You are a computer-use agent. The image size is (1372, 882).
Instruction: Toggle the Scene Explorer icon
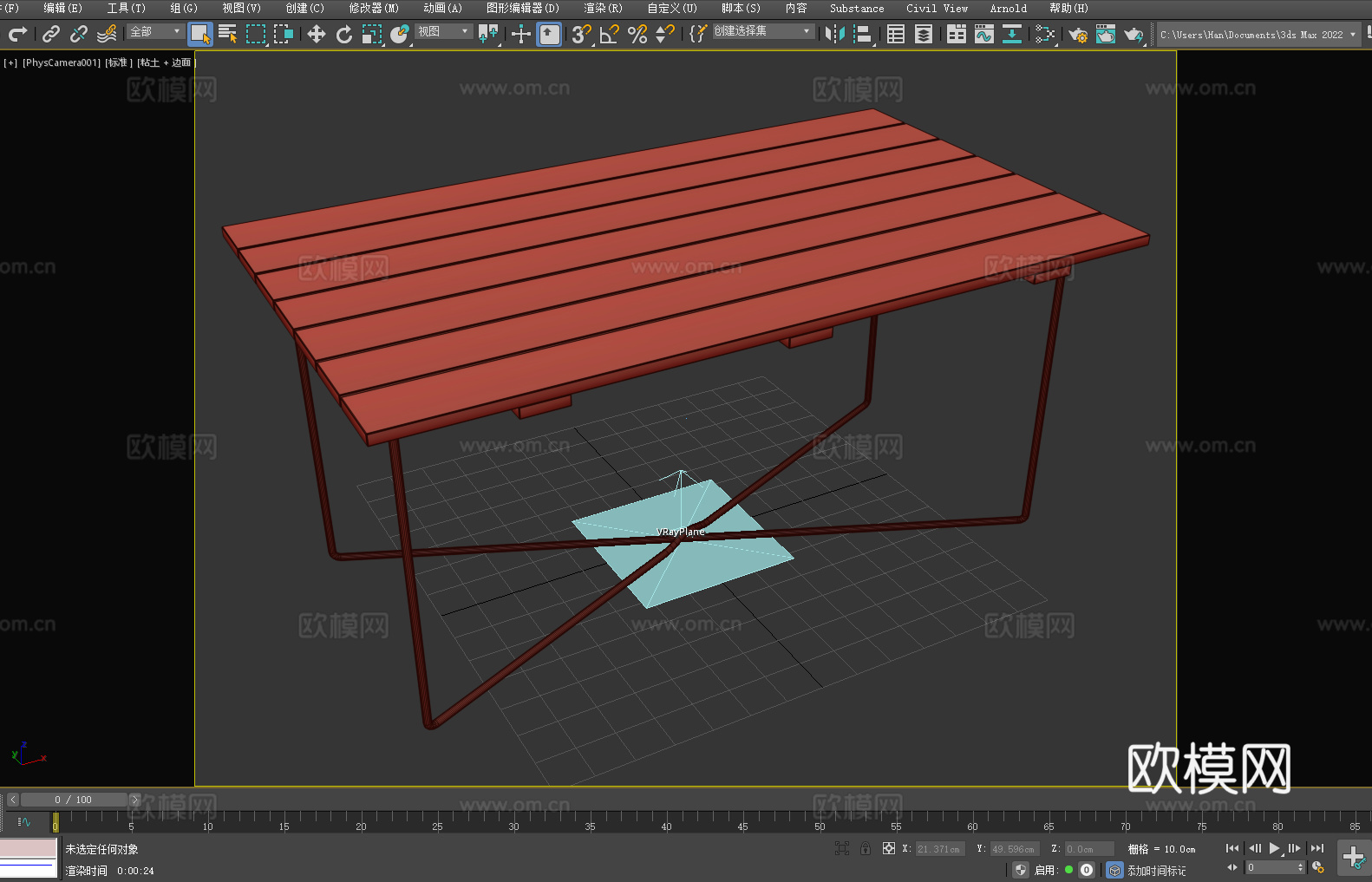point(896,34)
